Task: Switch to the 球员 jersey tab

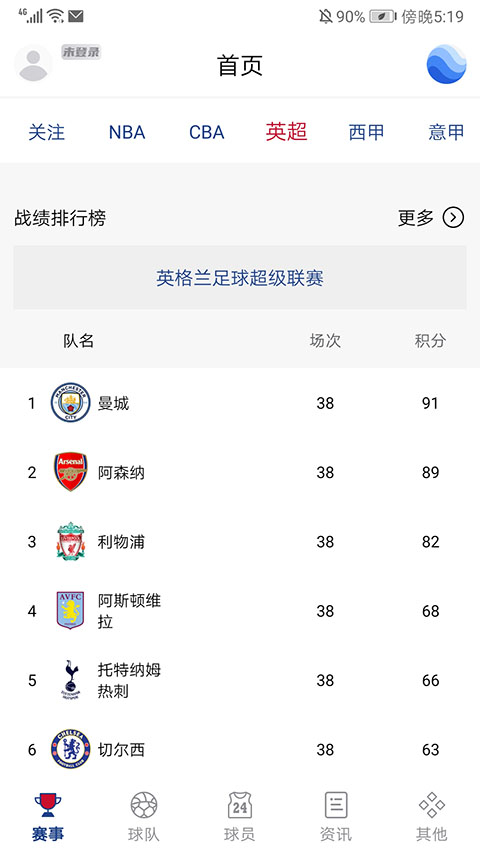Action: coord(239,816)
